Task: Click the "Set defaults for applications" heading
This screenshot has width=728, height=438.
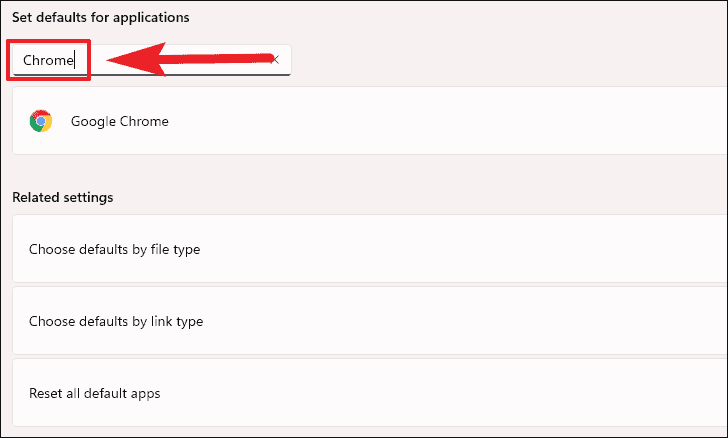Action: [x=101, y=18]
